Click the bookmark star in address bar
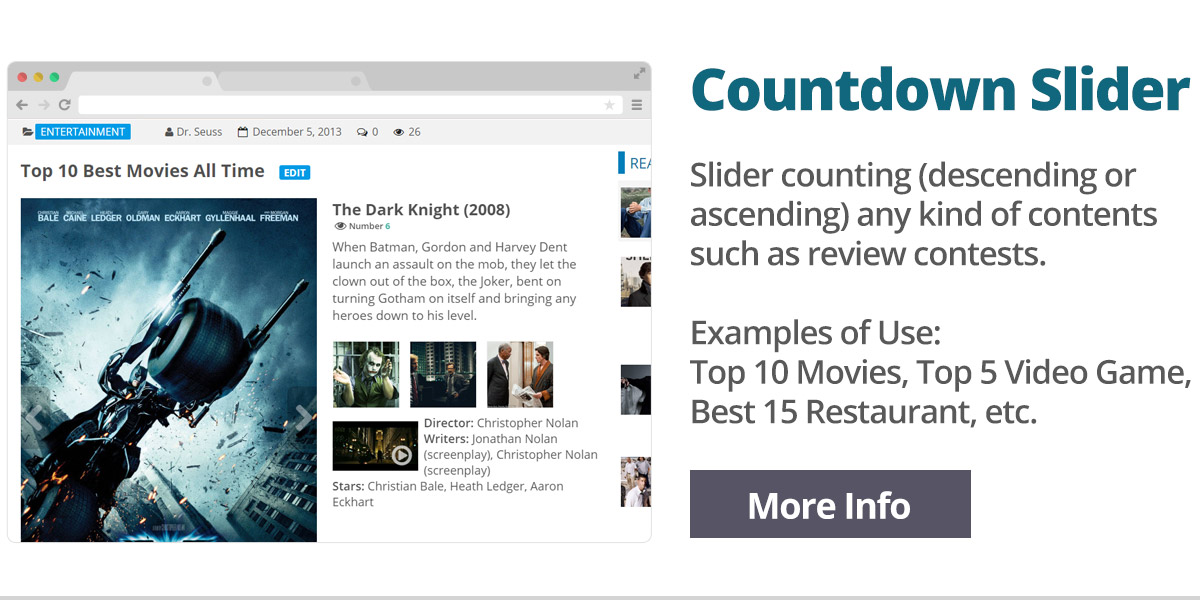This screenshot has width=1200, height=600. coord(609,105)
